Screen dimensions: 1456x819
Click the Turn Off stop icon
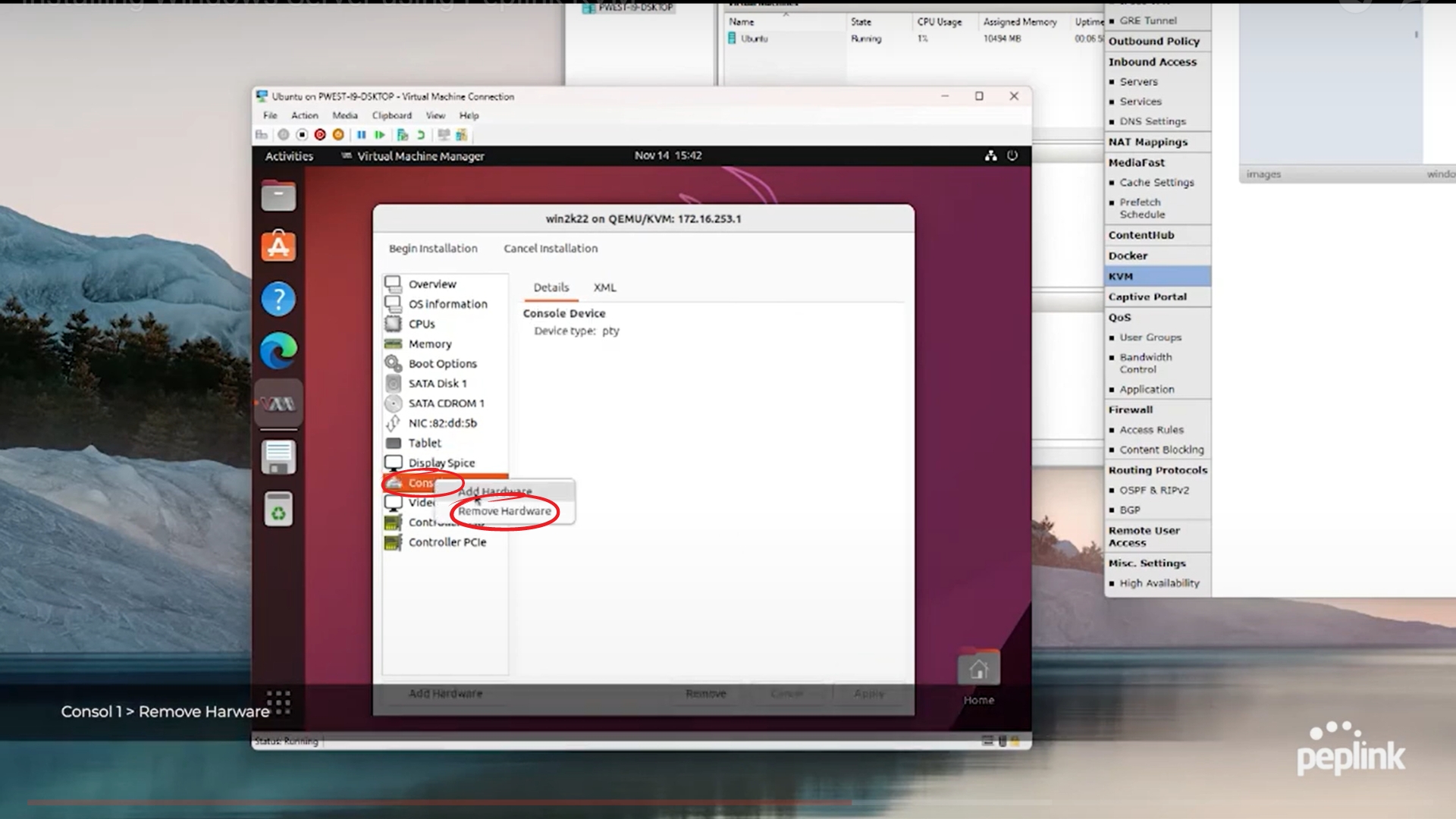[302, 135]
